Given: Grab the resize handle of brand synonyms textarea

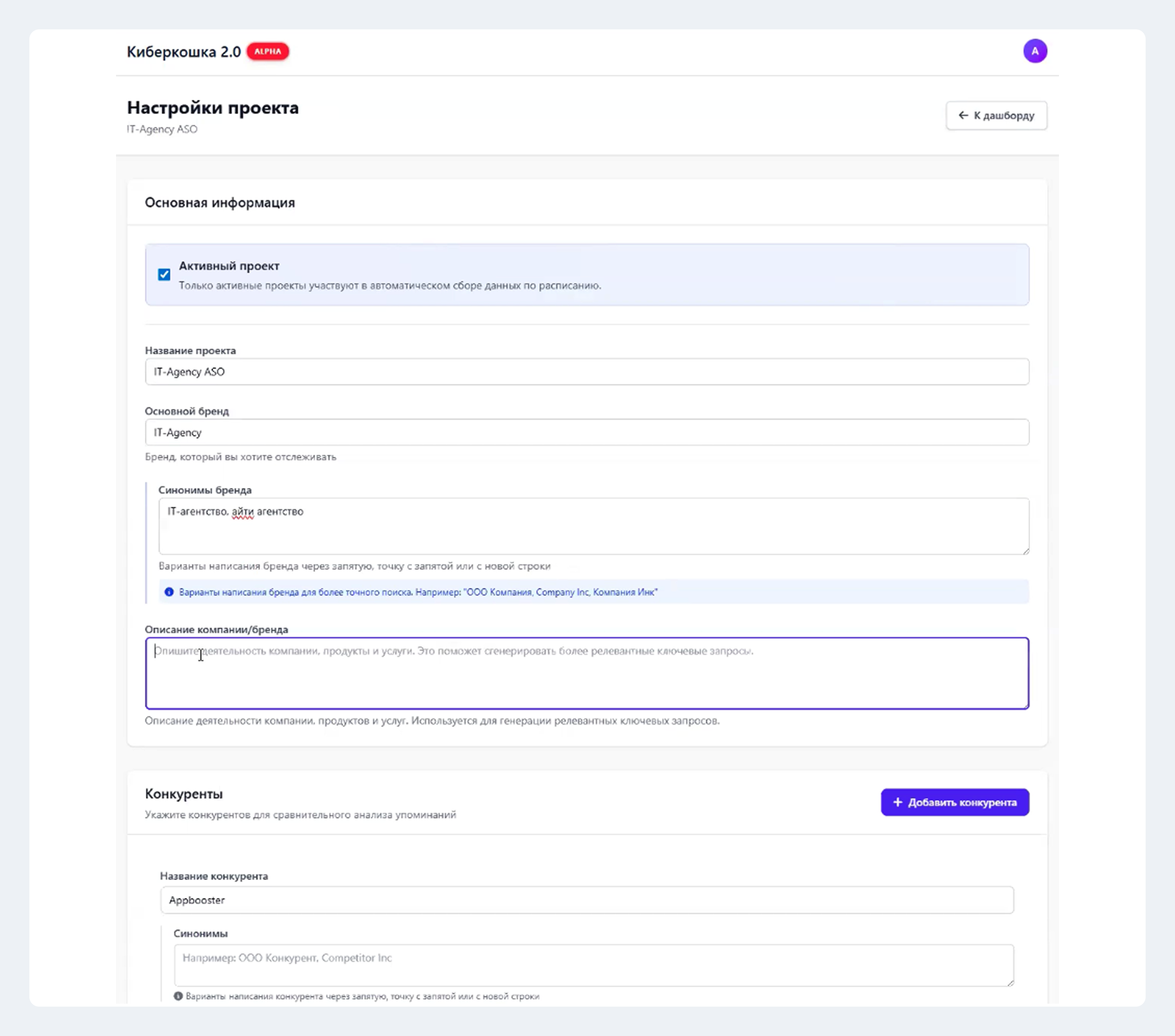Looking at the screenshot, I should [x=1026, y=551].
